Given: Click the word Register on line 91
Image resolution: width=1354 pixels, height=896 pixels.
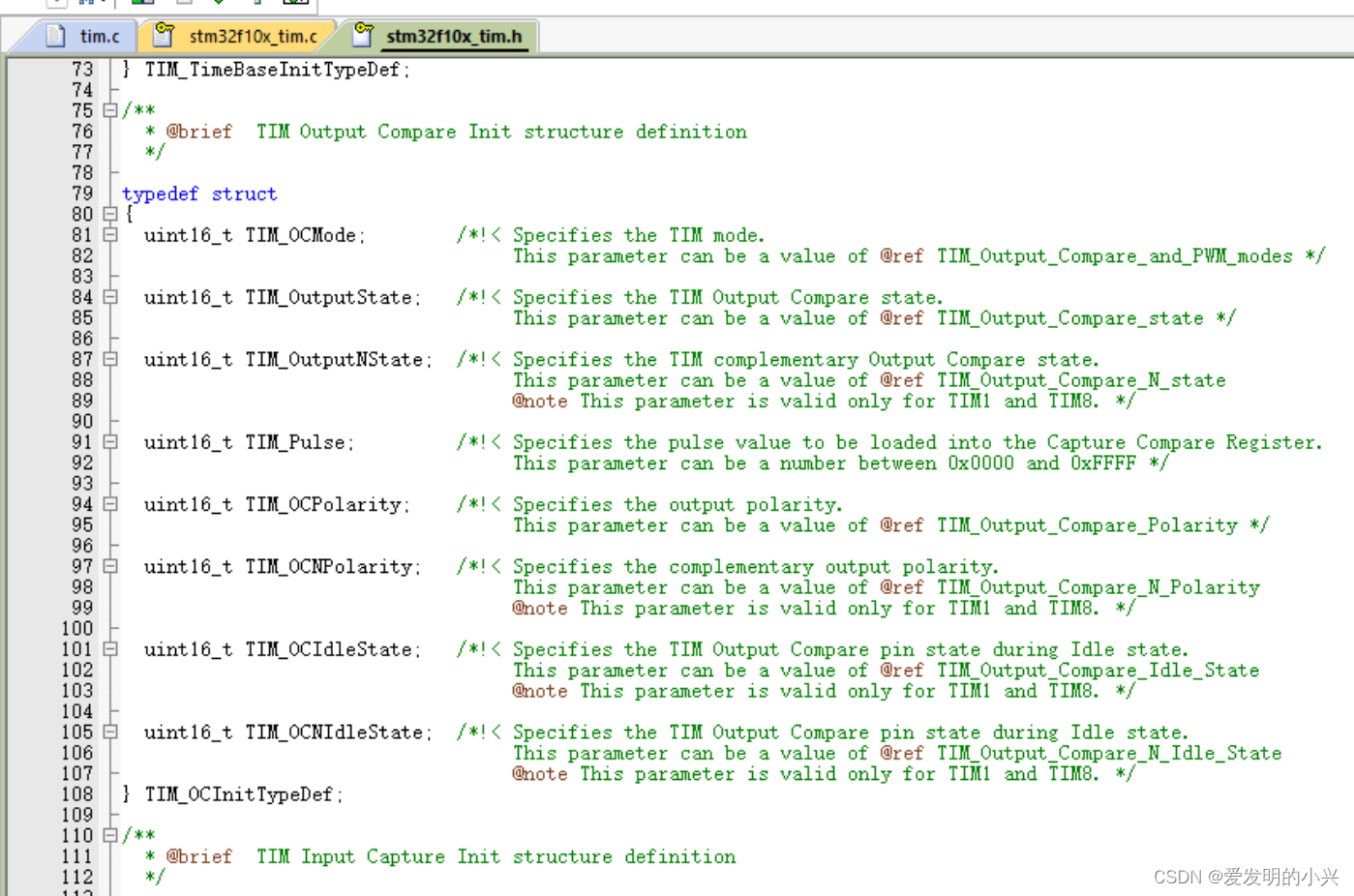Looking at the screenshot, I should [1271, 442].
